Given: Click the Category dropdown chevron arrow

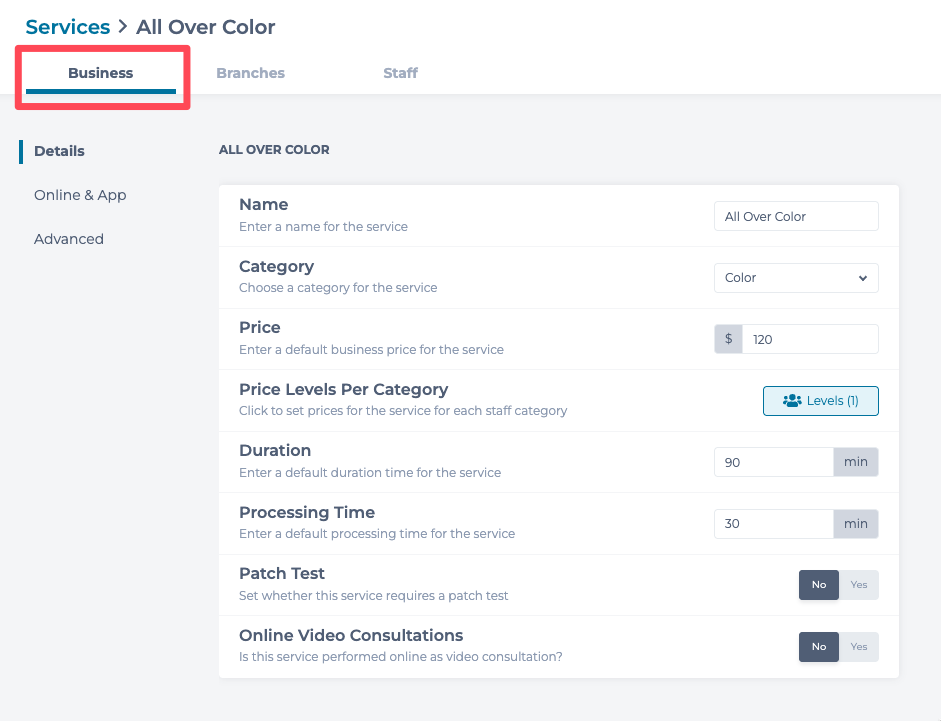Looking at the screenshot, I should pyautogui.click(x=863, y=278).
